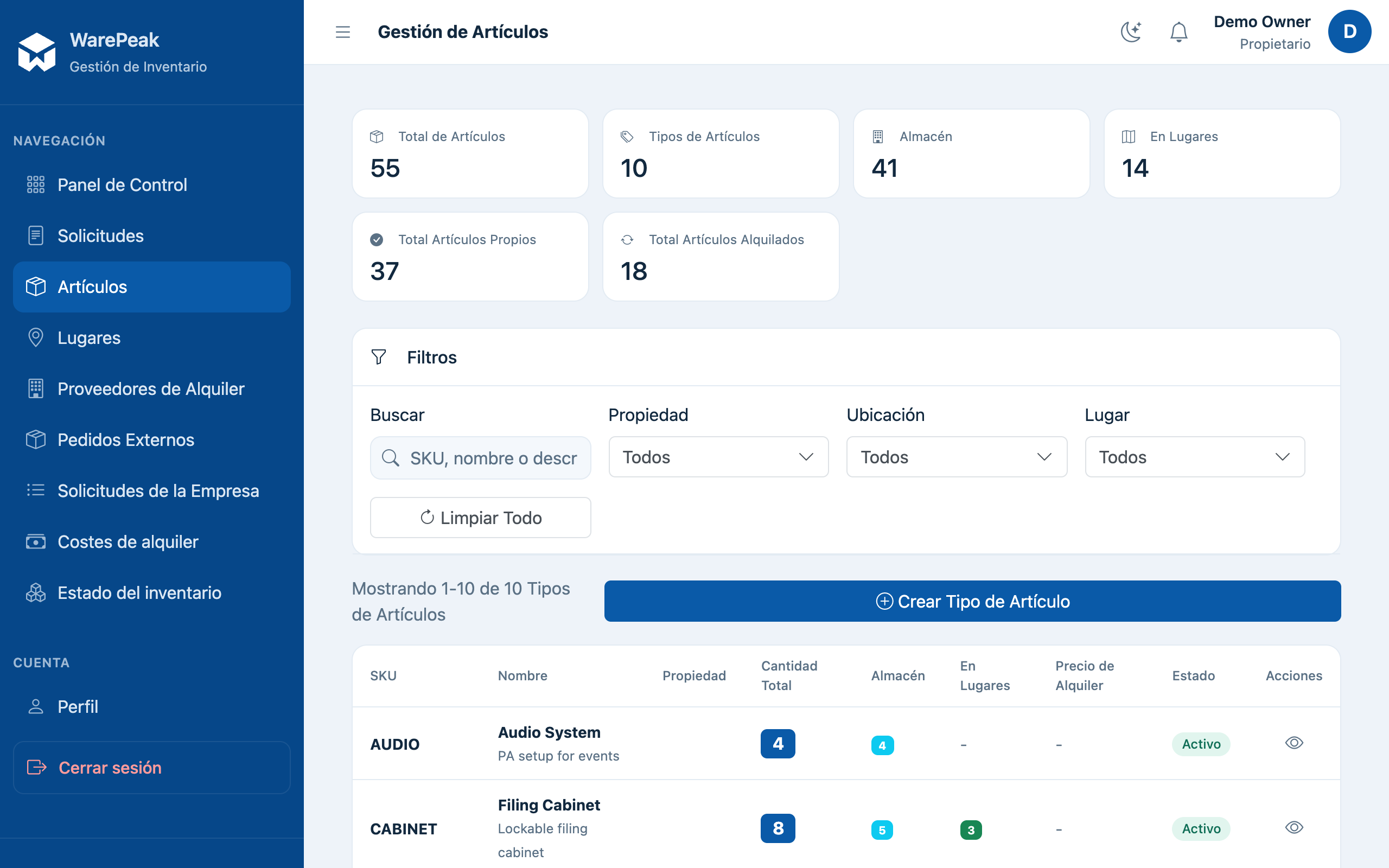Click the Panel de Control grid icon
This screenshot has width=1389, height=868.
coord(36,185)
